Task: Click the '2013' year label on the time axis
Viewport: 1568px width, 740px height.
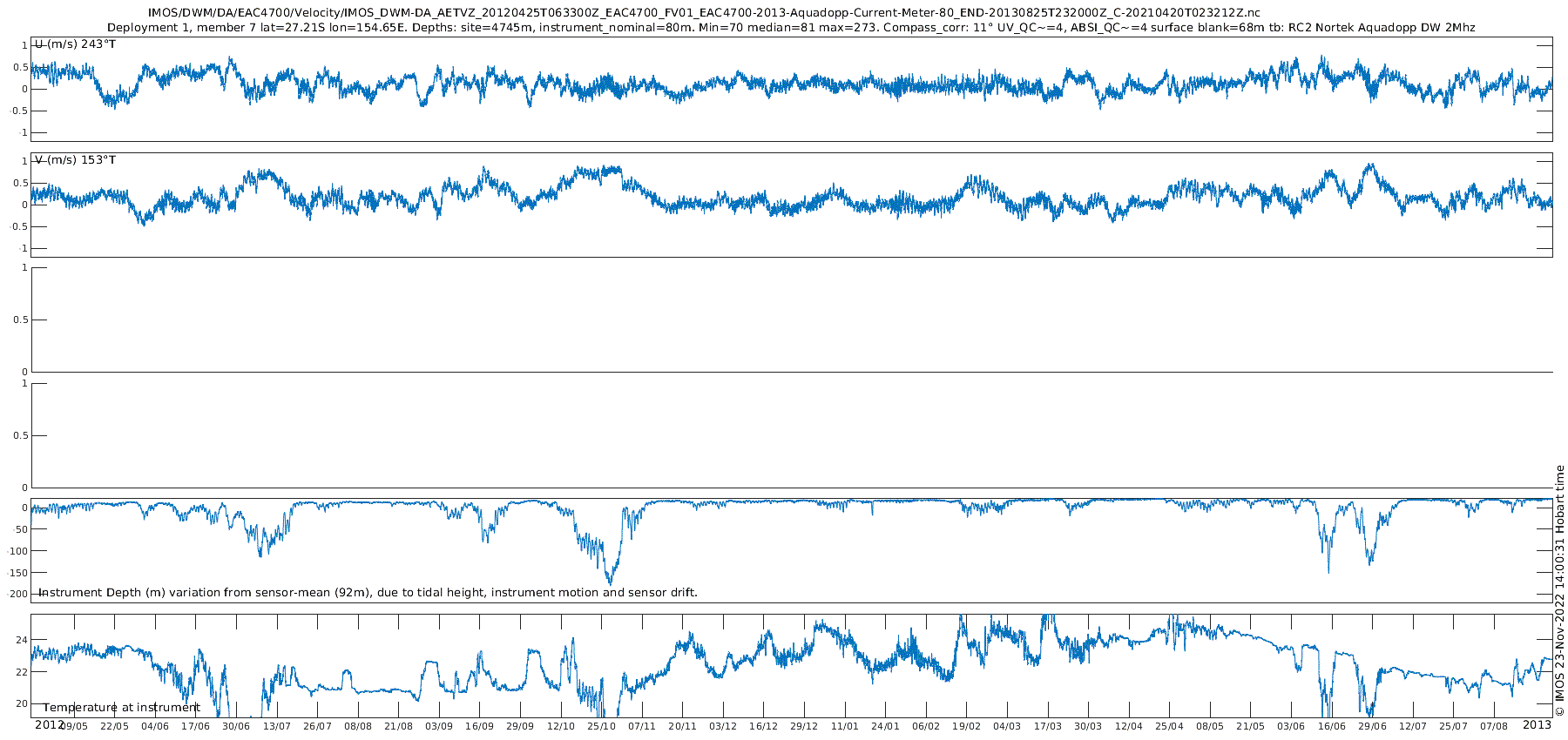Action: tap(1537, 724)
